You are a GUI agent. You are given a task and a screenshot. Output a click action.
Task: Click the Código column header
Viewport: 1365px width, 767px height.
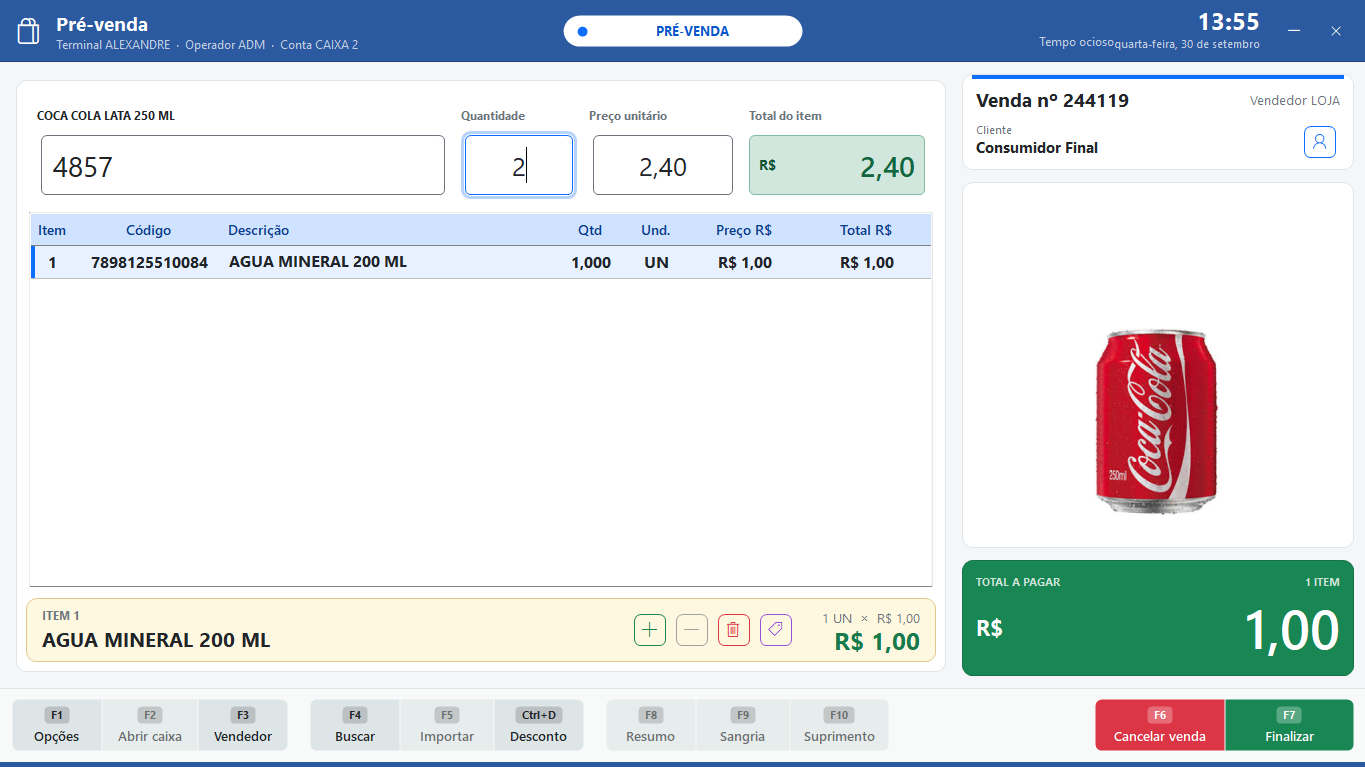pyautogui.click(x=148, y=230)
